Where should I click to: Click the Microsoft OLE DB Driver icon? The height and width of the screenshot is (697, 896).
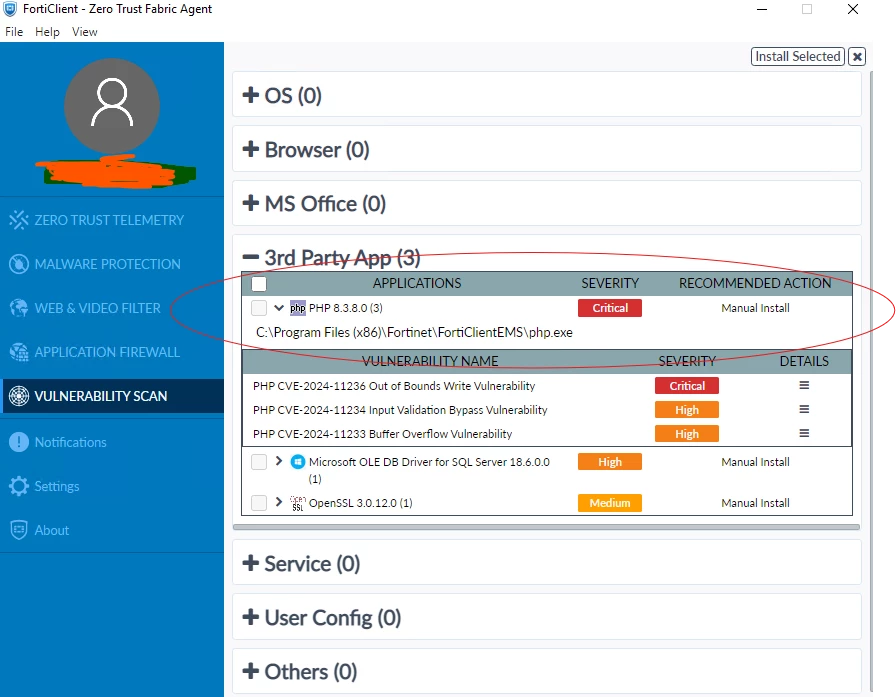[298, 462]
